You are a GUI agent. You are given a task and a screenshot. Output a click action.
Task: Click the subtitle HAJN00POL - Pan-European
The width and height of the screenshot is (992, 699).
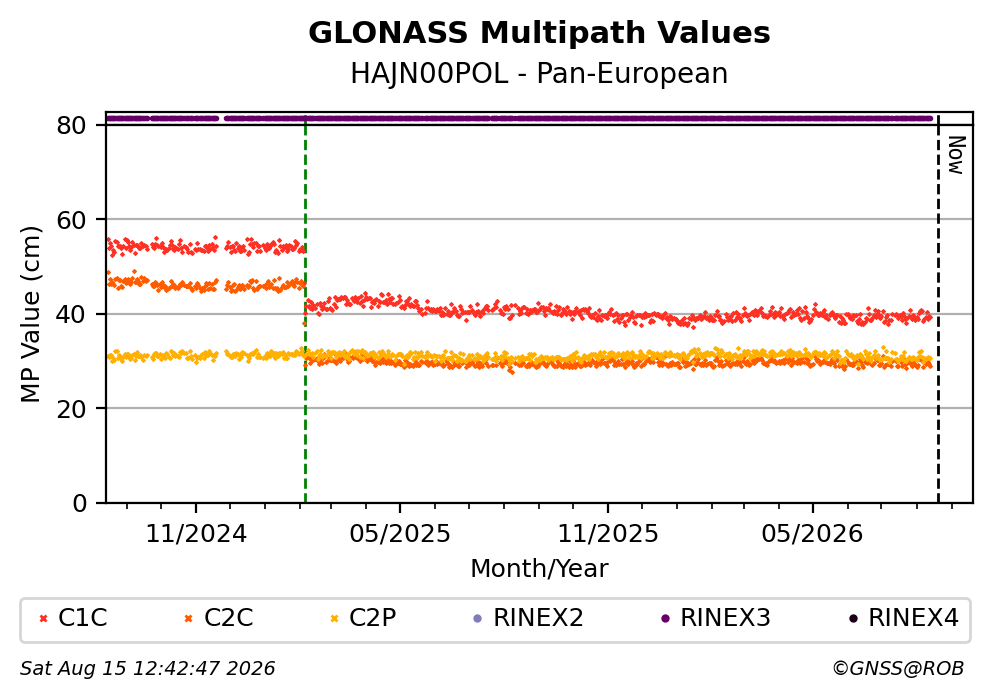[539, 74]
